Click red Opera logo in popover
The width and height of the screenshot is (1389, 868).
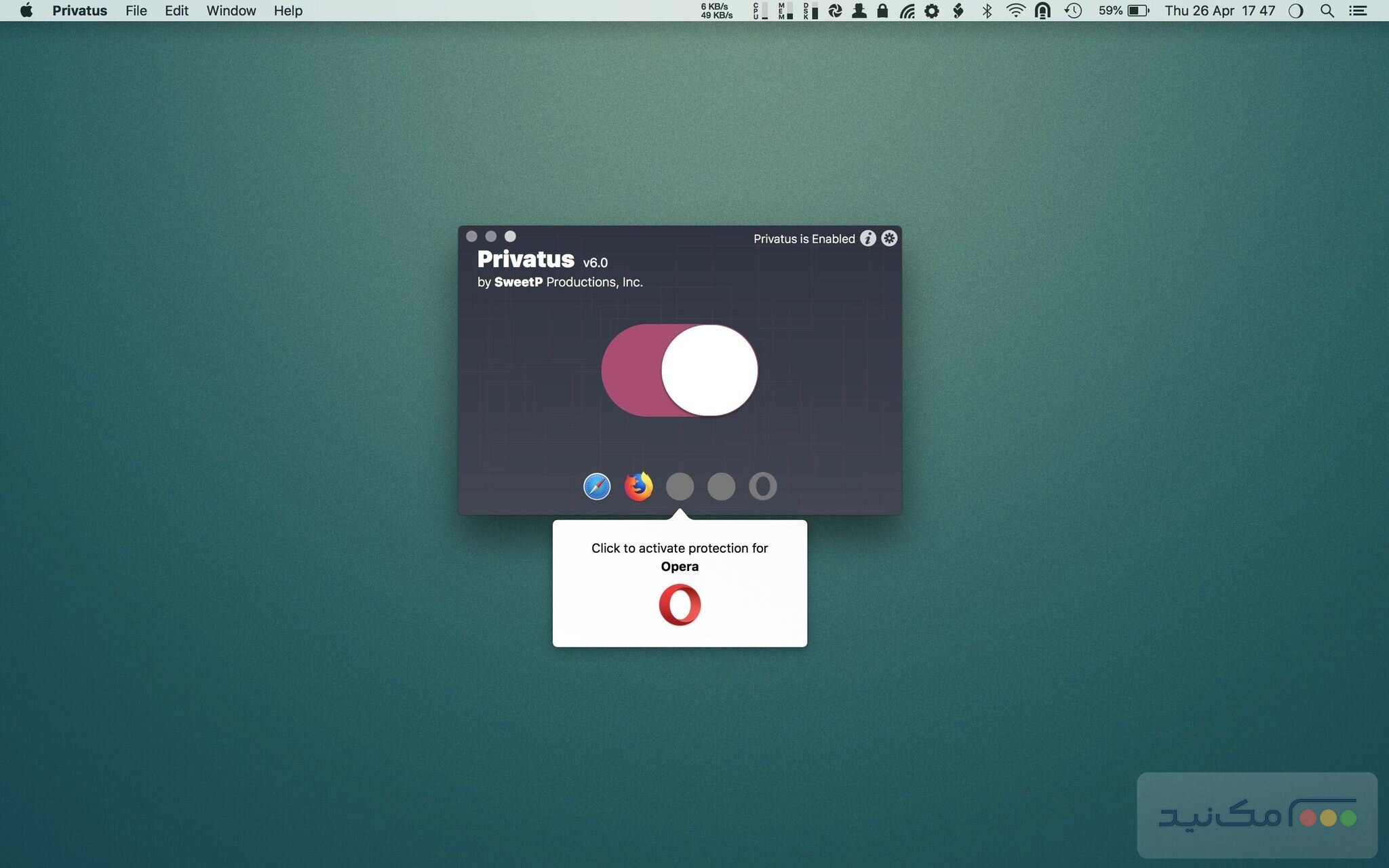[680, 605]
